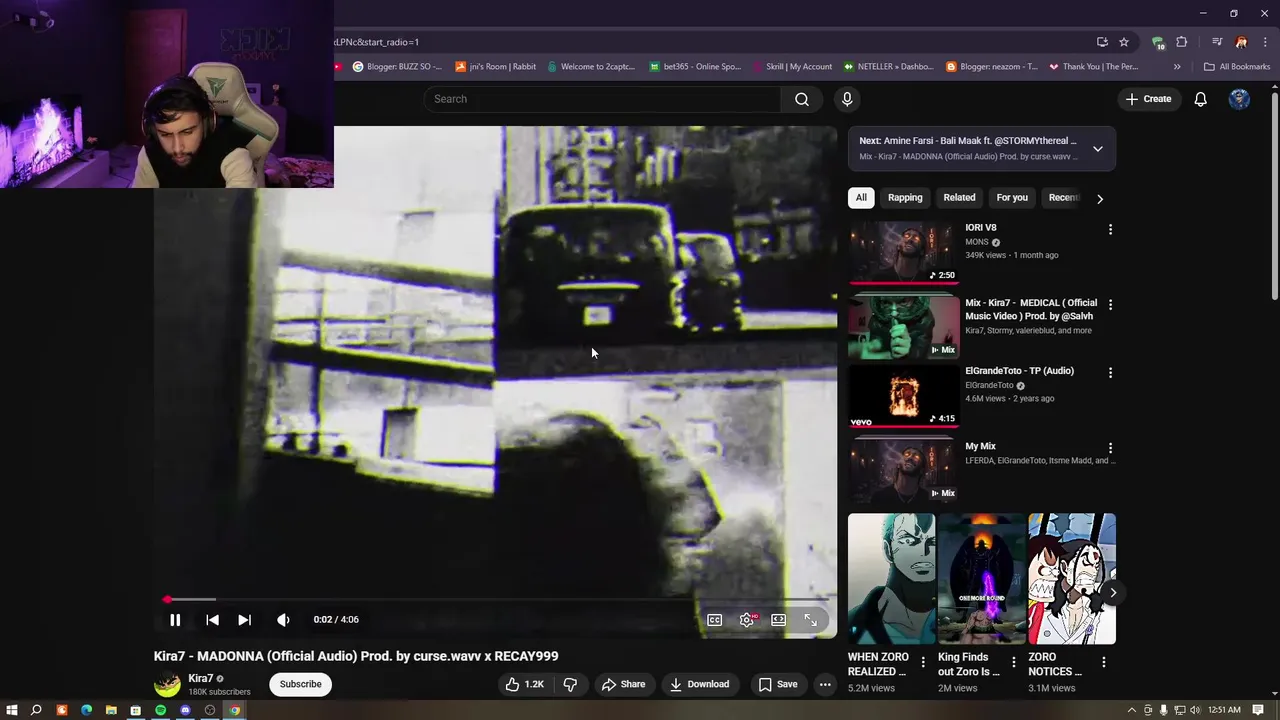Open Spotify from the taskbar
The height and width of the screenshot is (720, 1280).
160,710
